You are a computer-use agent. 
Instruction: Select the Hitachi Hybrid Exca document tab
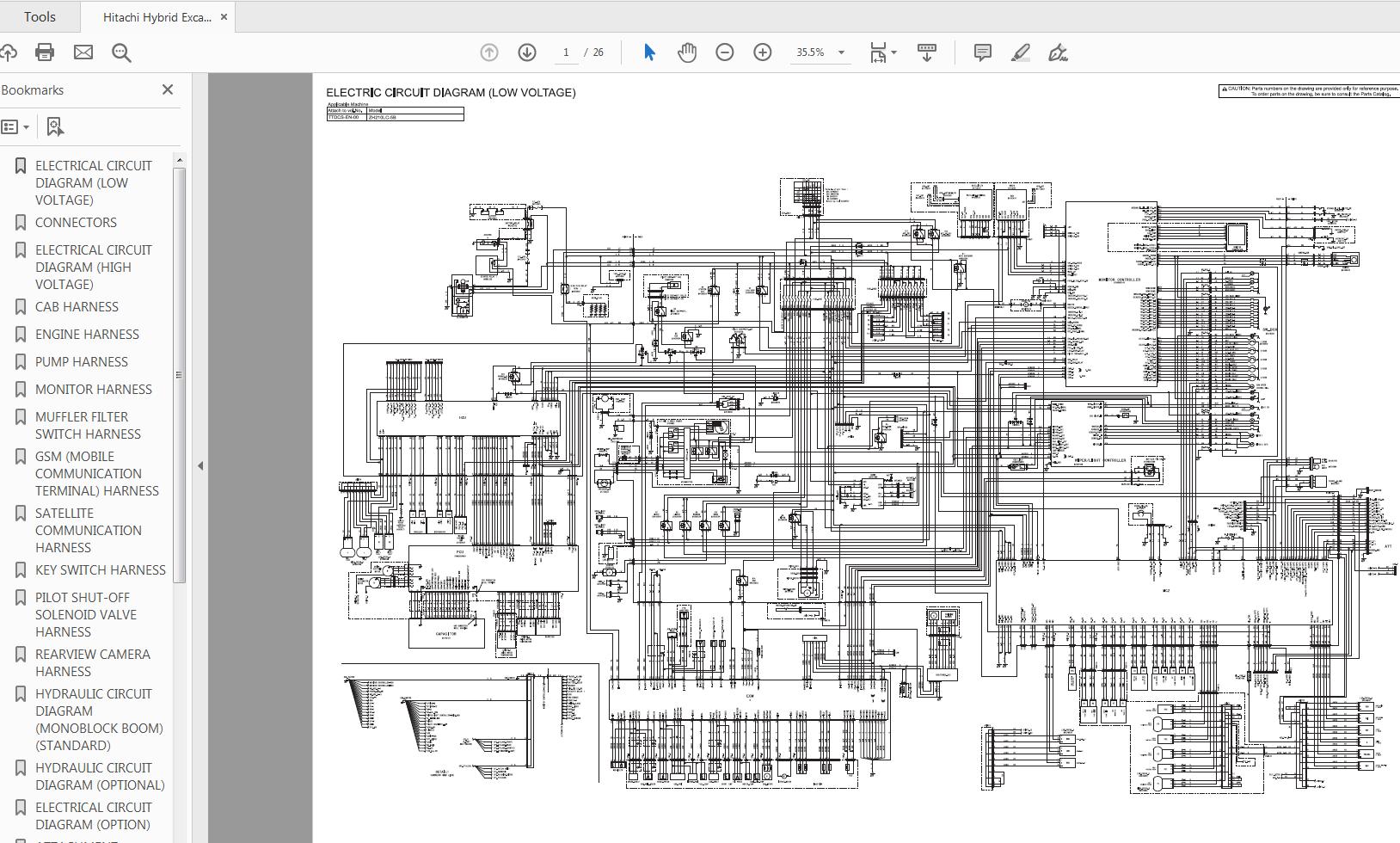click(x=155, y=15)
